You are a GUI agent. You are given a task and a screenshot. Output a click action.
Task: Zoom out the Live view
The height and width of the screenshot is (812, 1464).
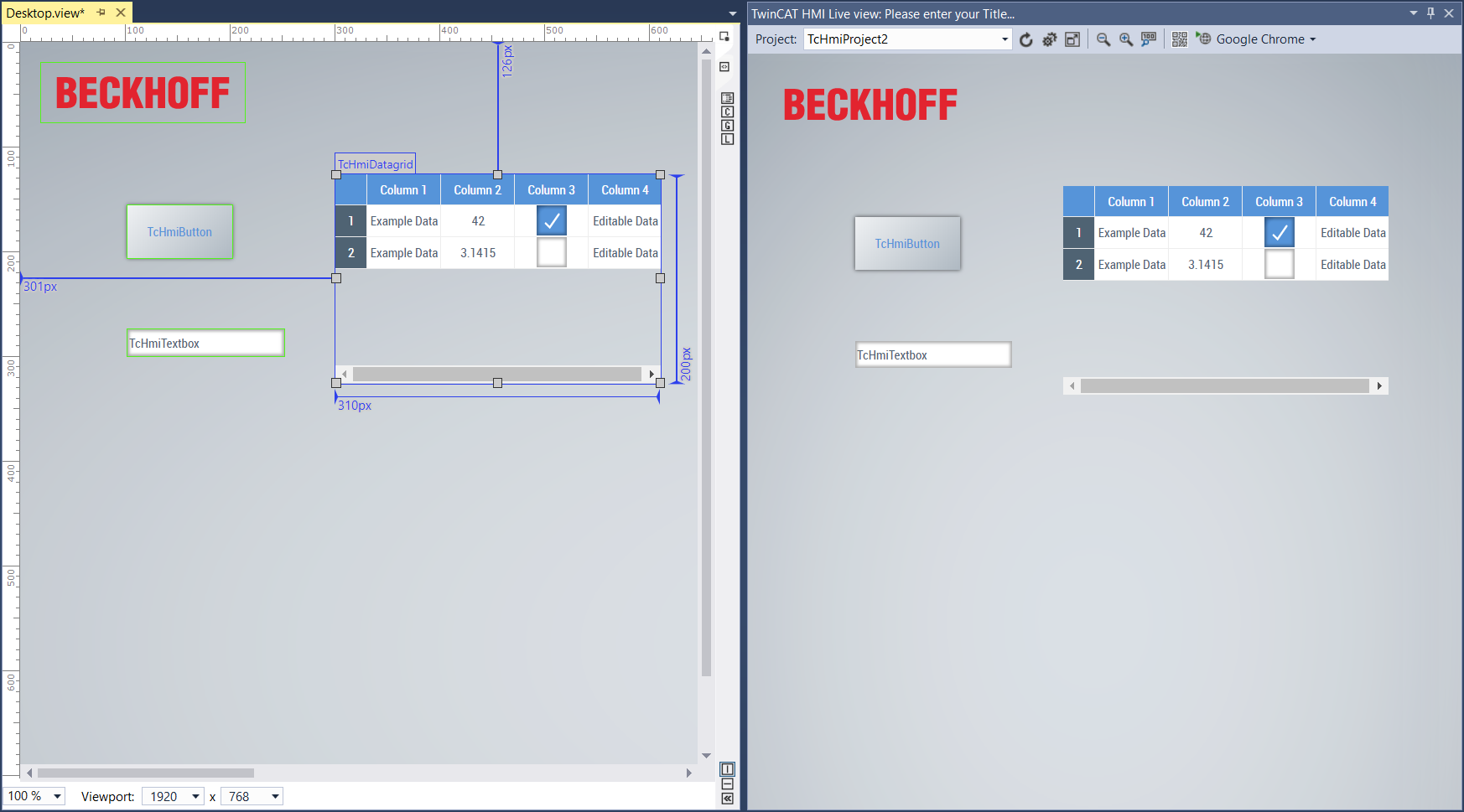pyautogui.click(x=1103, y=39)
